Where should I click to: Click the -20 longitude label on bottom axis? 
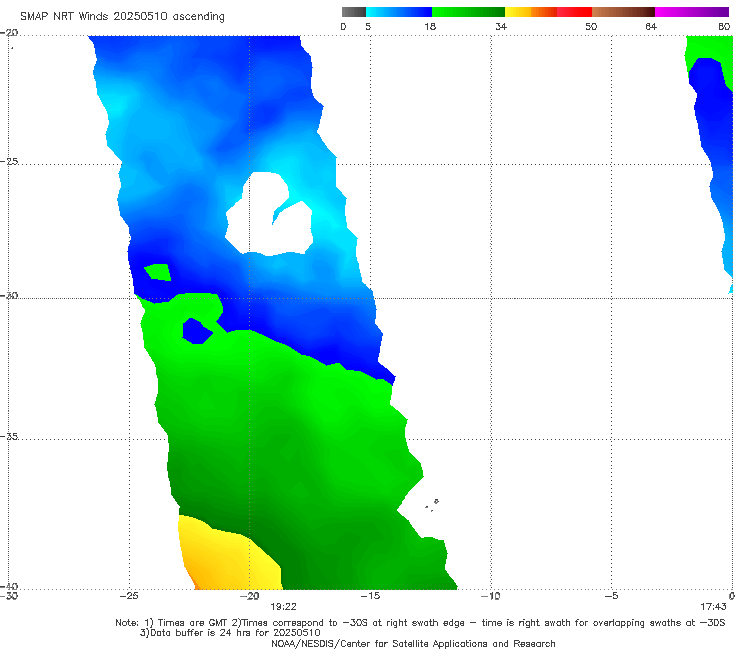pos(250,596)
